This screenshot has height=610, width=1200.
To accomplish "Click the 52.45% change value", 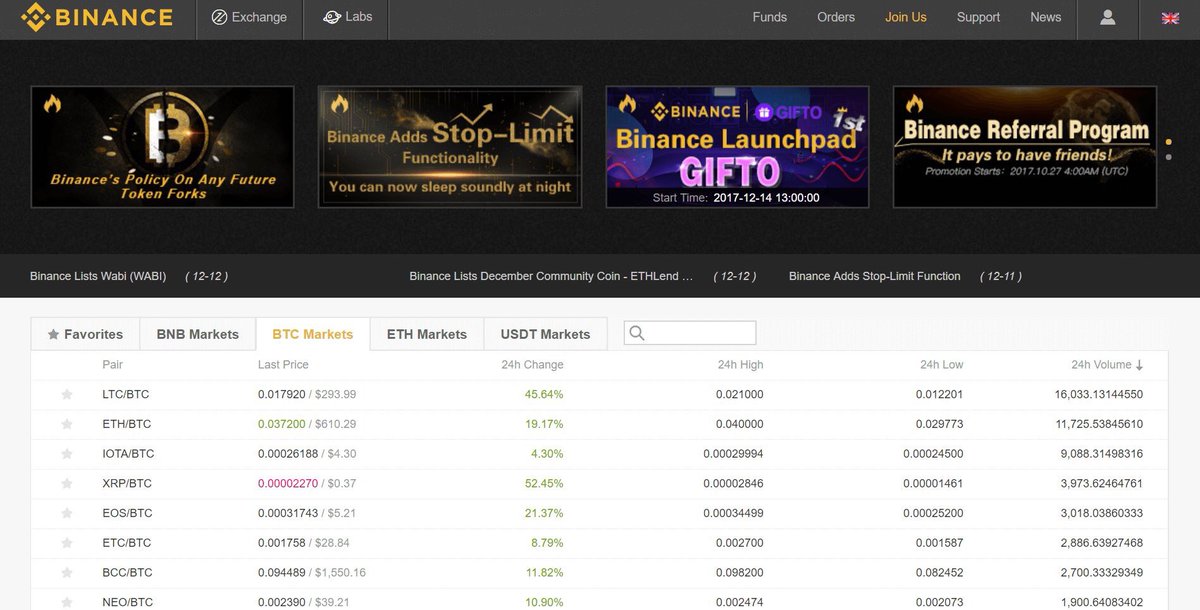I will point(544,484).
